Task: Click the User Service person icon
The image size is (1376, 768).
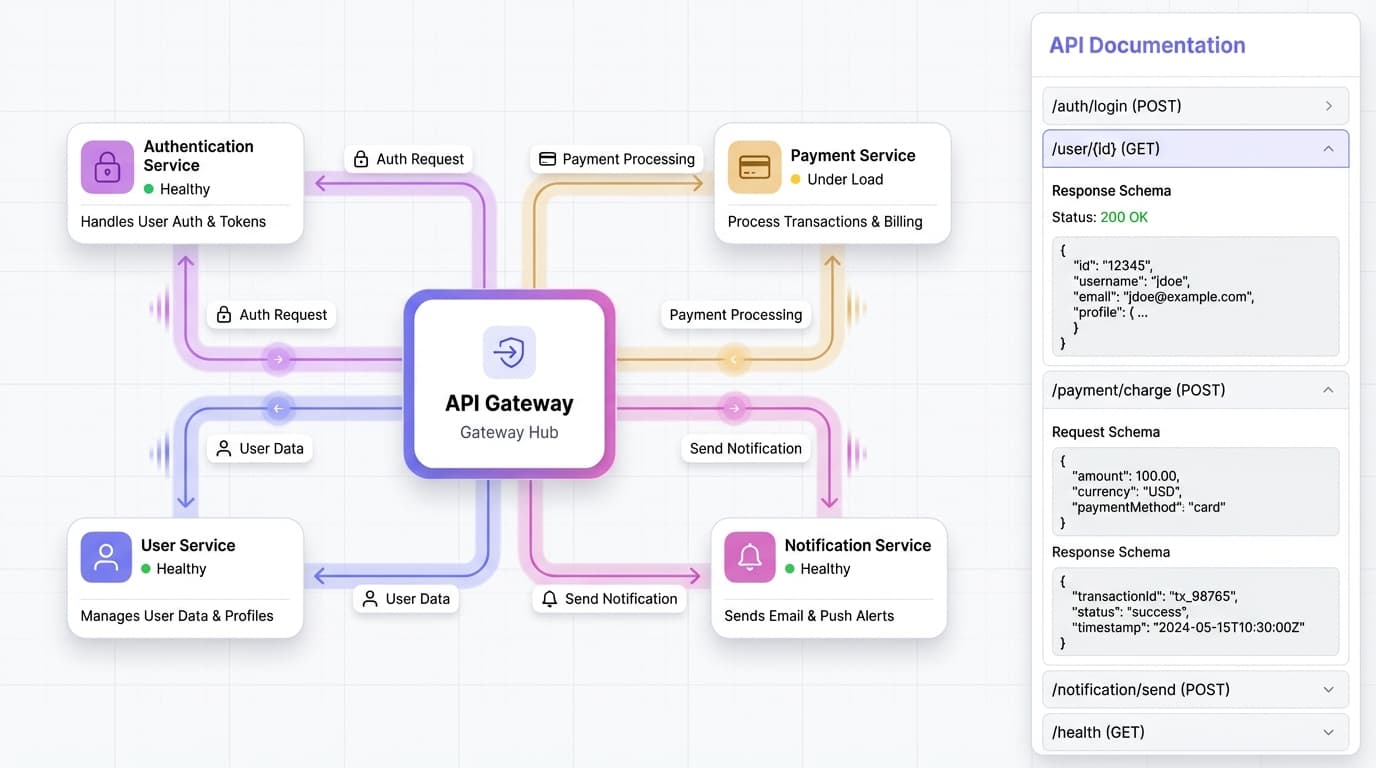Action: 106,557
